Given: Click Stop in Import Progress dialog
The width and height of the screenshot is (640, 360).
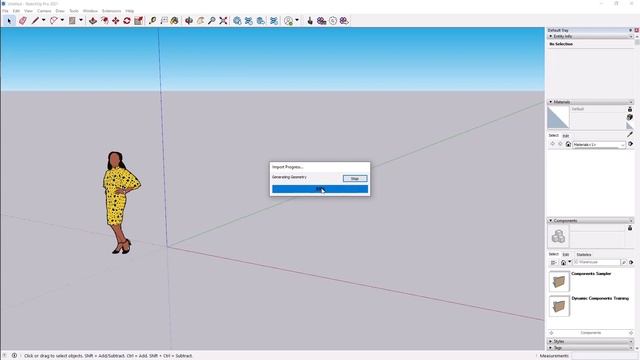Looking at the screenshot, I should [355, 178].
